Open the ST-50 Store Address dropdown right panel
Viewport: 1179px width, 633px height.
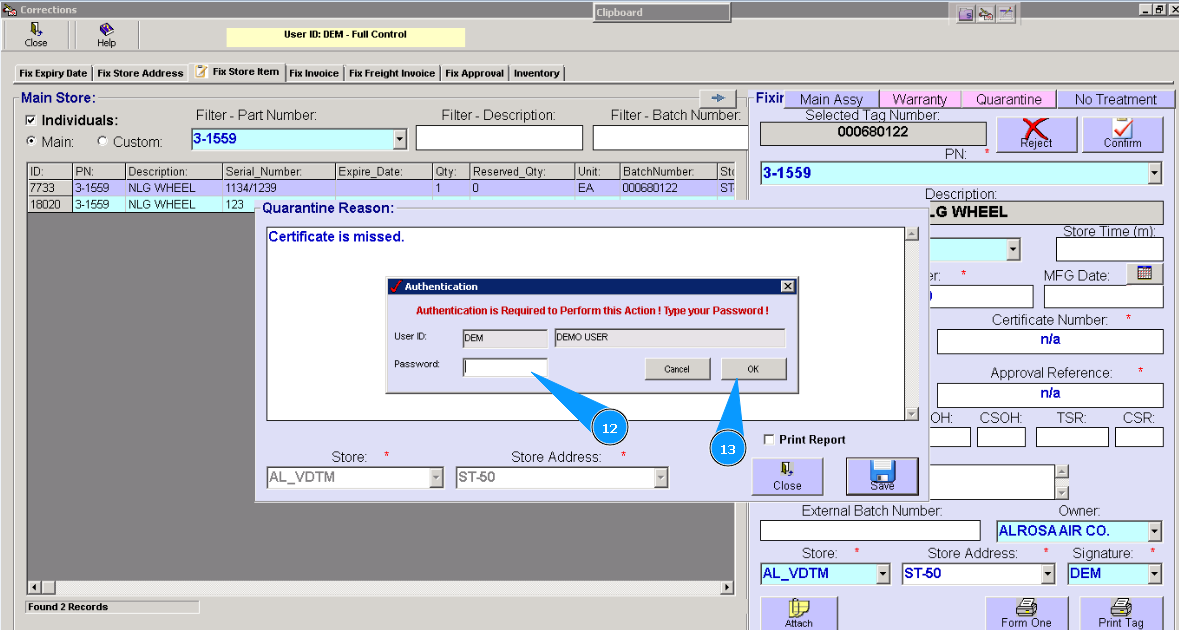(1048, 574)
